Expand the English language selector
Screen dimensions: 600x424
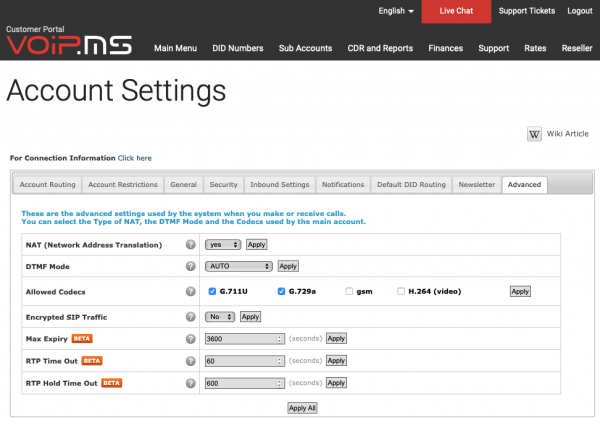(x=396, y=11)
